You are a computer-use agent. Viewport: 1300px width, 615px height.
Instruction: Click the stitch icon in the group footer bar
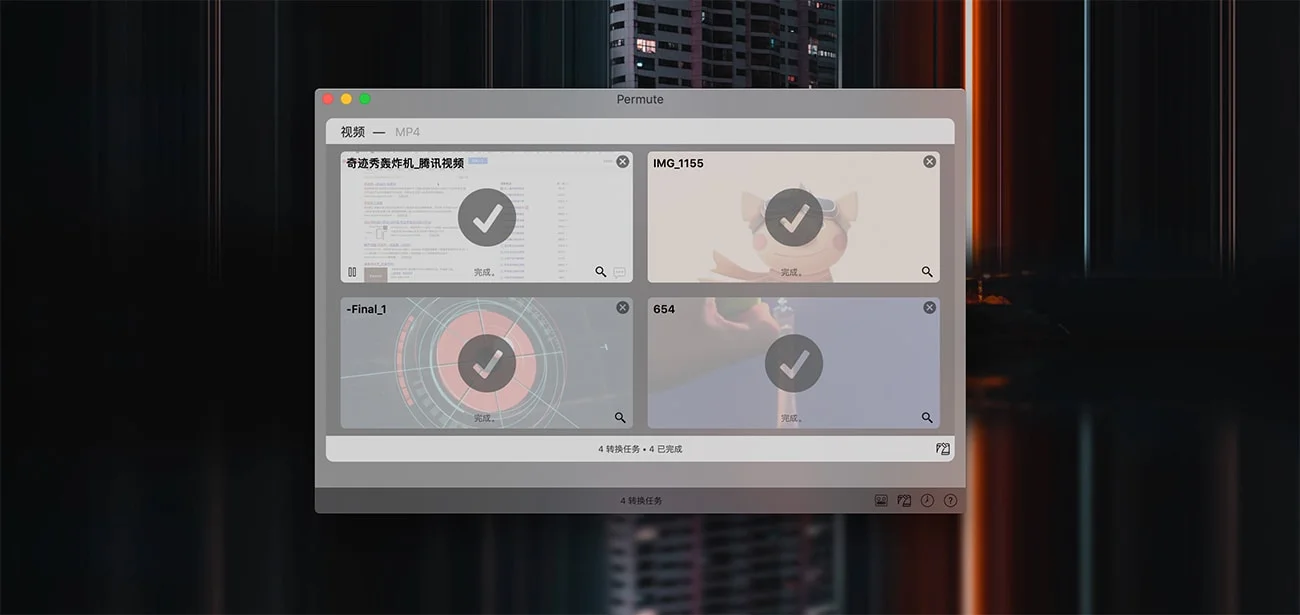click(942, 449)
